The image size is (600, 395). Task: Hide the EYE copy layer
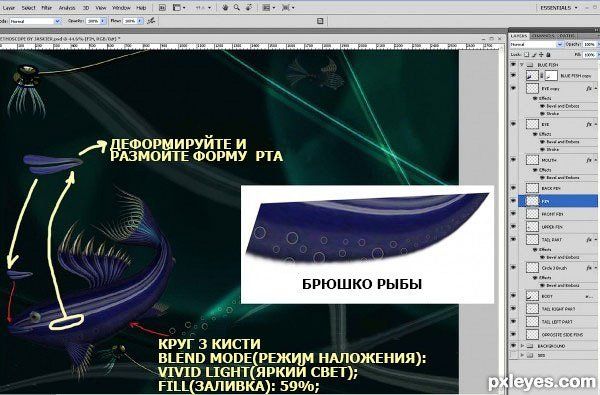click(514, 88)
